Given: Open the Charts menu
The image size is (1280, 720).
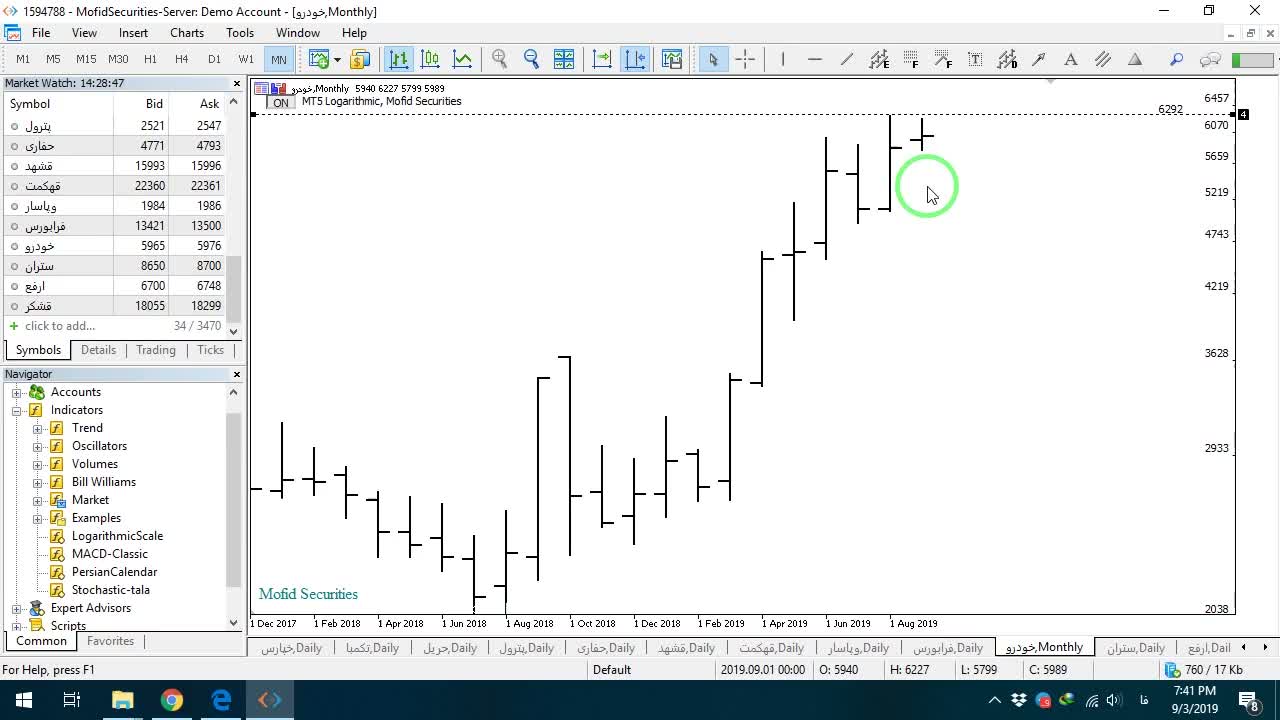Looking at the screenshot, I should [x=187, y=33].
